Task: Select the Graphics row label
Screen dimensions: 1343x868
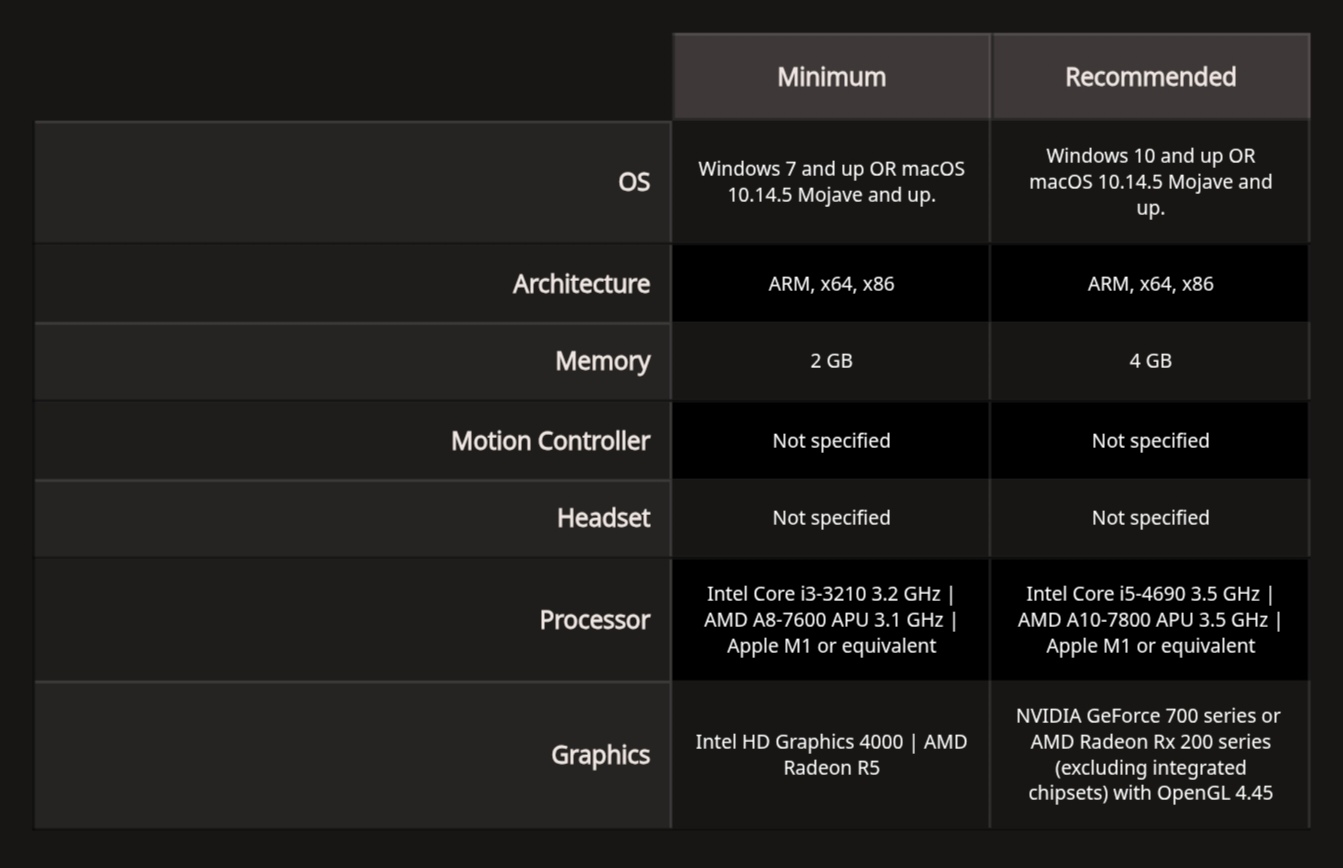Action: pyautogui.click(x=600, y=755)
